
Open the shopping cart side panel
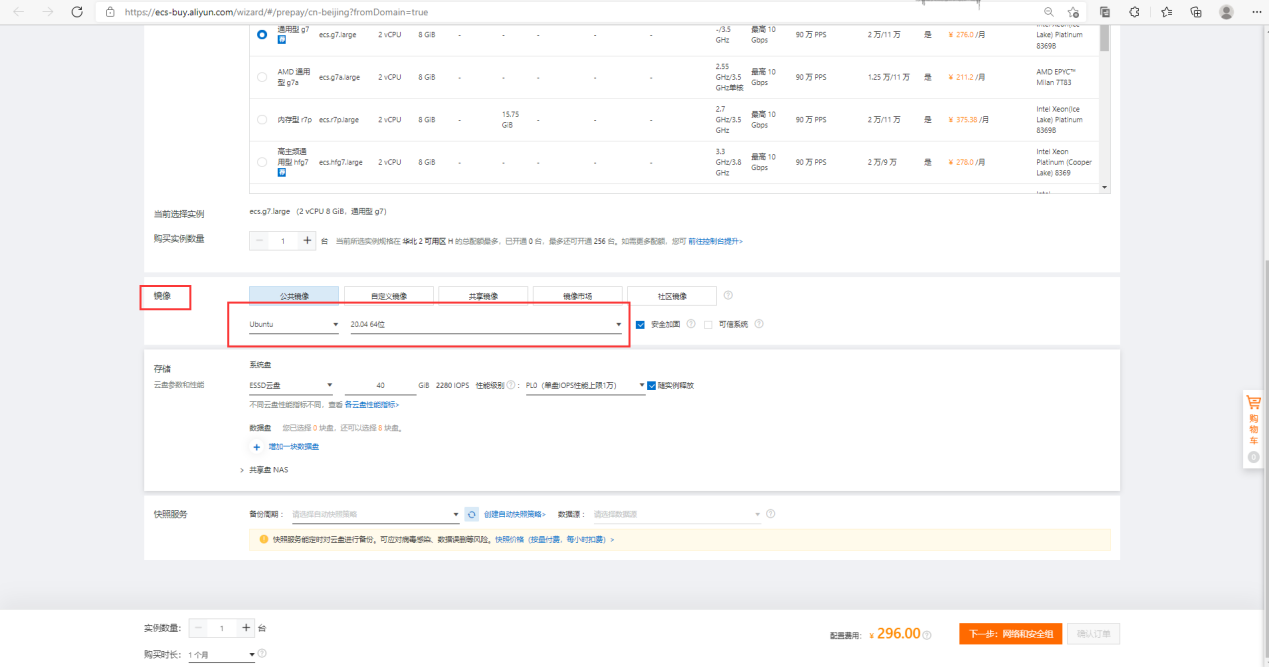(1253, 420)
